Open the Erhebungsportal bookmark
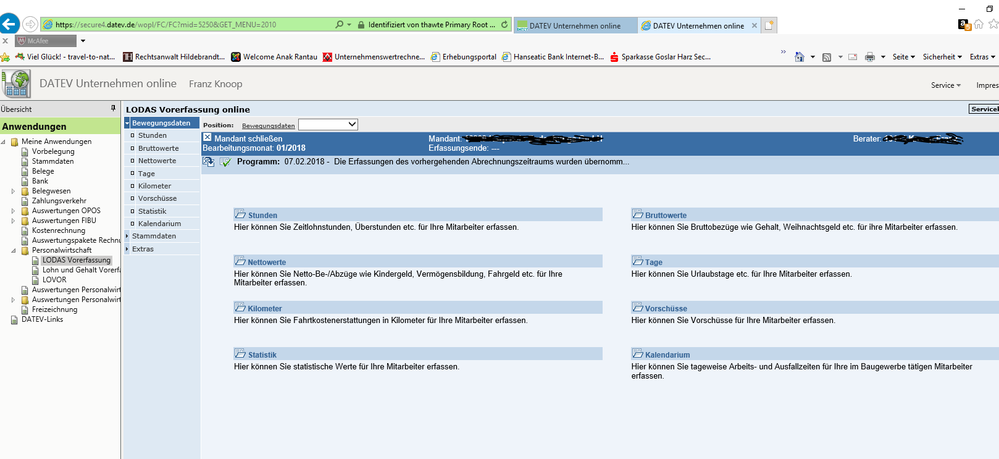 (x=464, y=57)
